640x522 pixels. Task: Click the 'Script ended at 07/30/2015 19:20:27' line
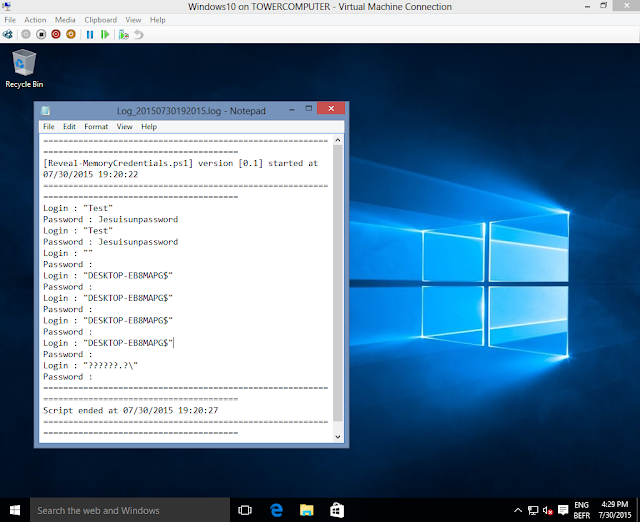coord(131,411)
